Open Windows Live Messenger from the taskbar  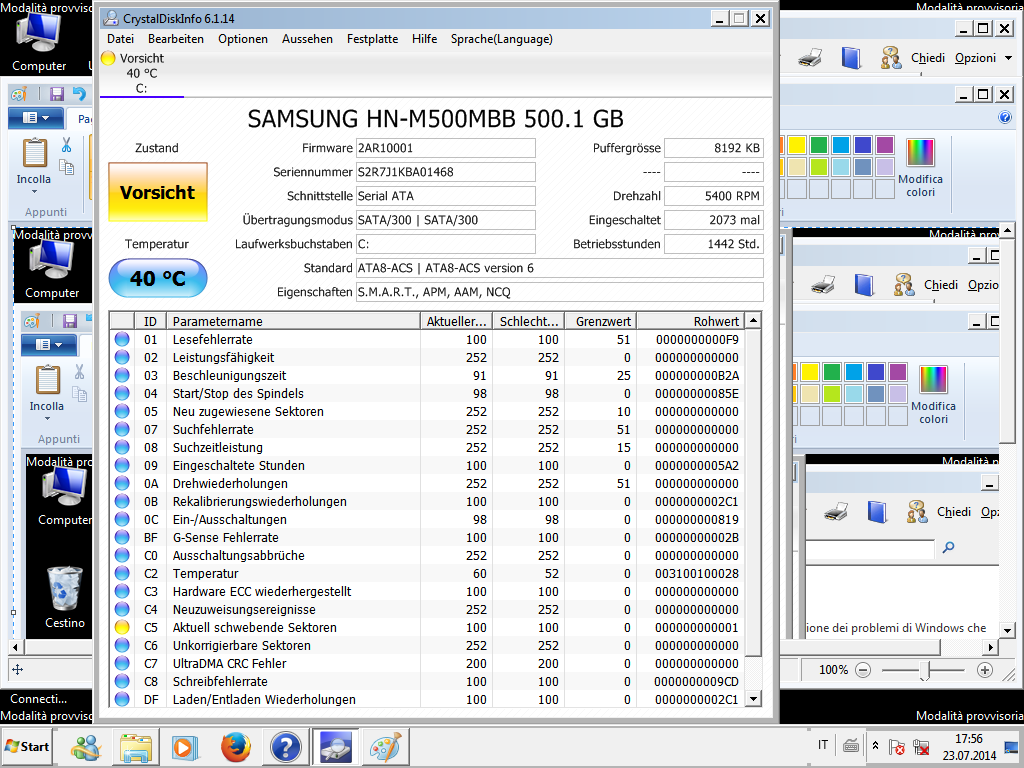tap(86, 747)
